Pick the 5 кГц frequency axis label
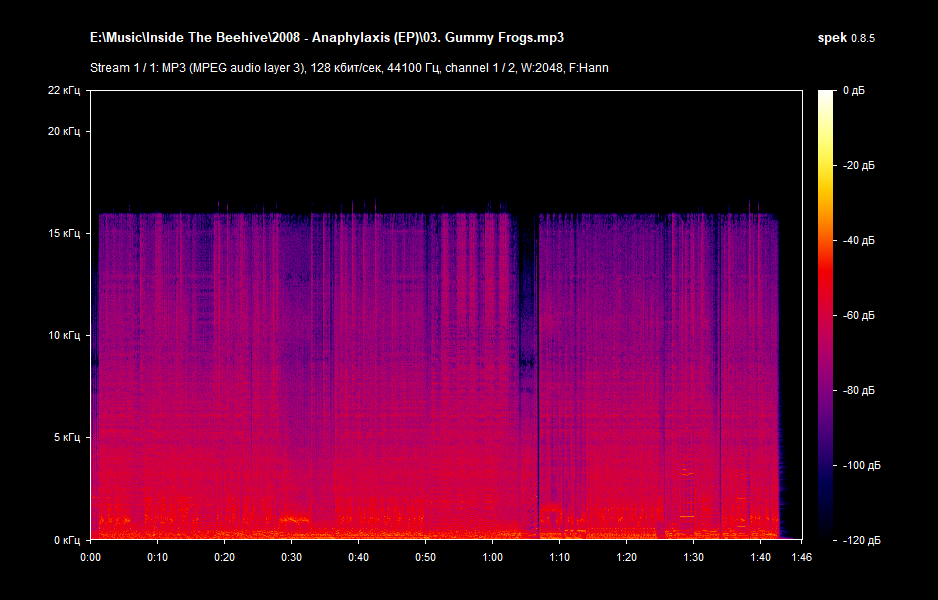Screen dimensions: 938x600 click(x=67, y=437)
